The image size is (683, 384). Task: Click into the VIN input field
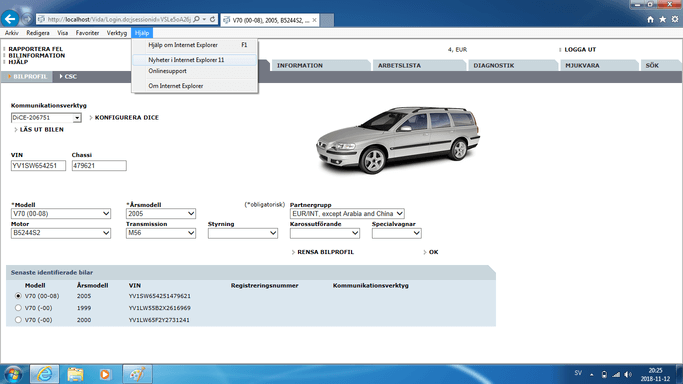(38, 165)
